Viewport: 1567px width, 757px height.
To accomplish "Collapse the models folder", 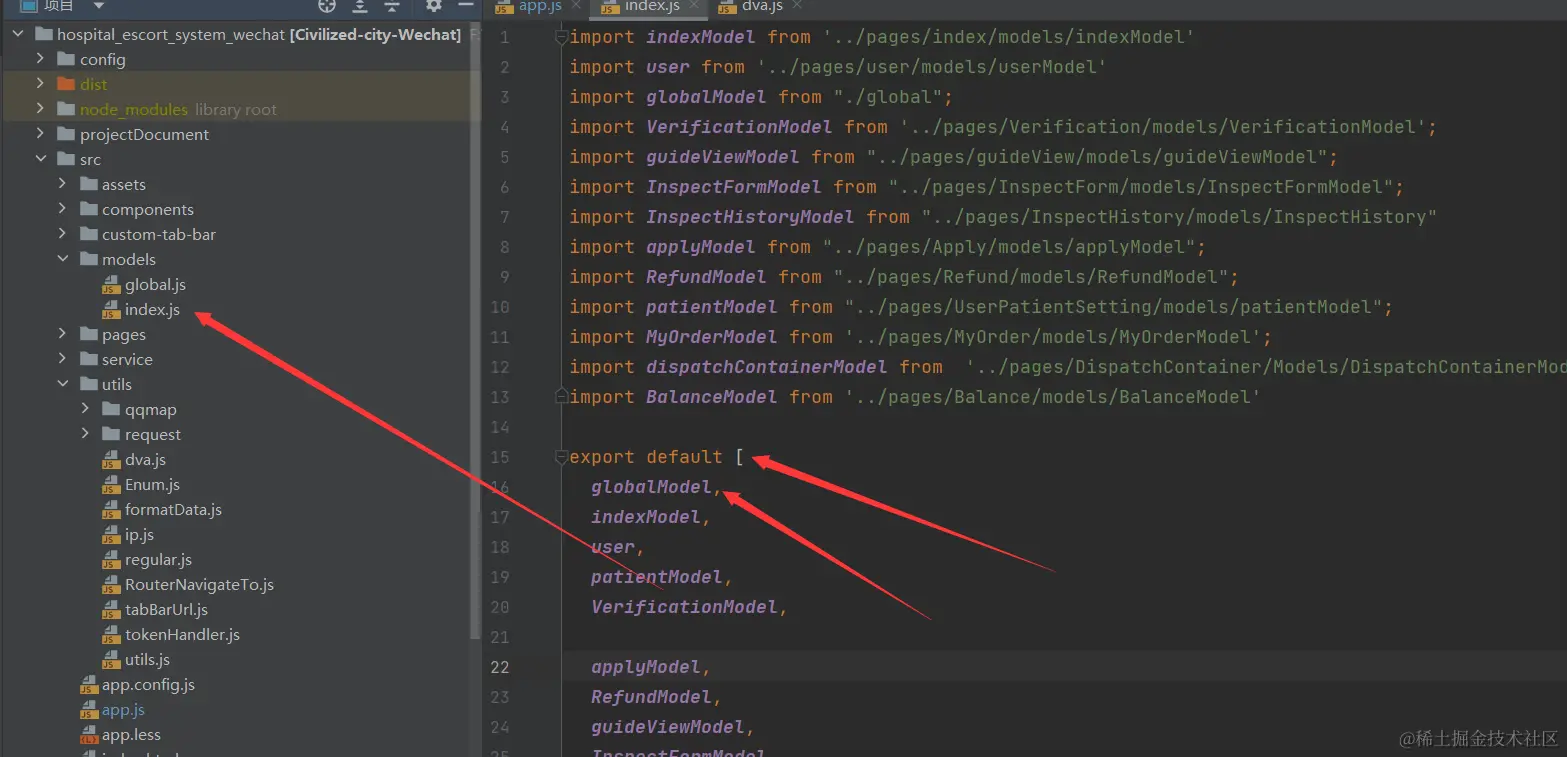I will pos(62,259).
